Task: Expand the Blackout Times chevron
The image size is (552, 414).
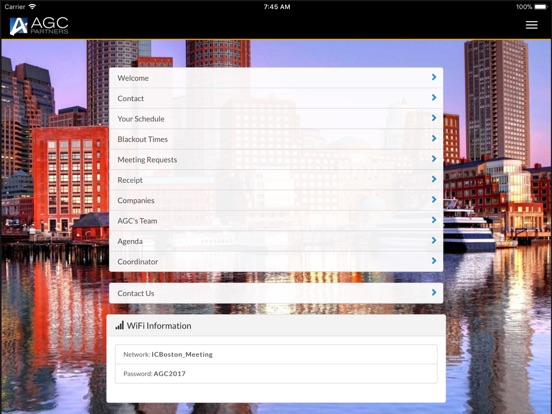Action: (434, 138)
